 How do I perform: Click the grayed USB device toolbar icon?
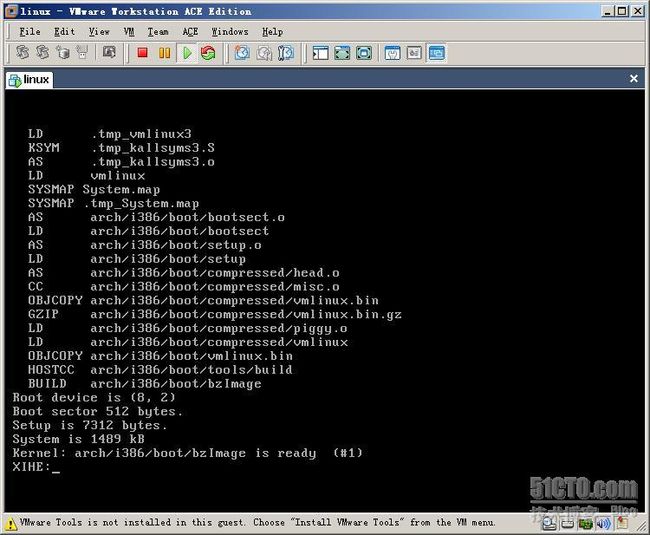point(82,52)
